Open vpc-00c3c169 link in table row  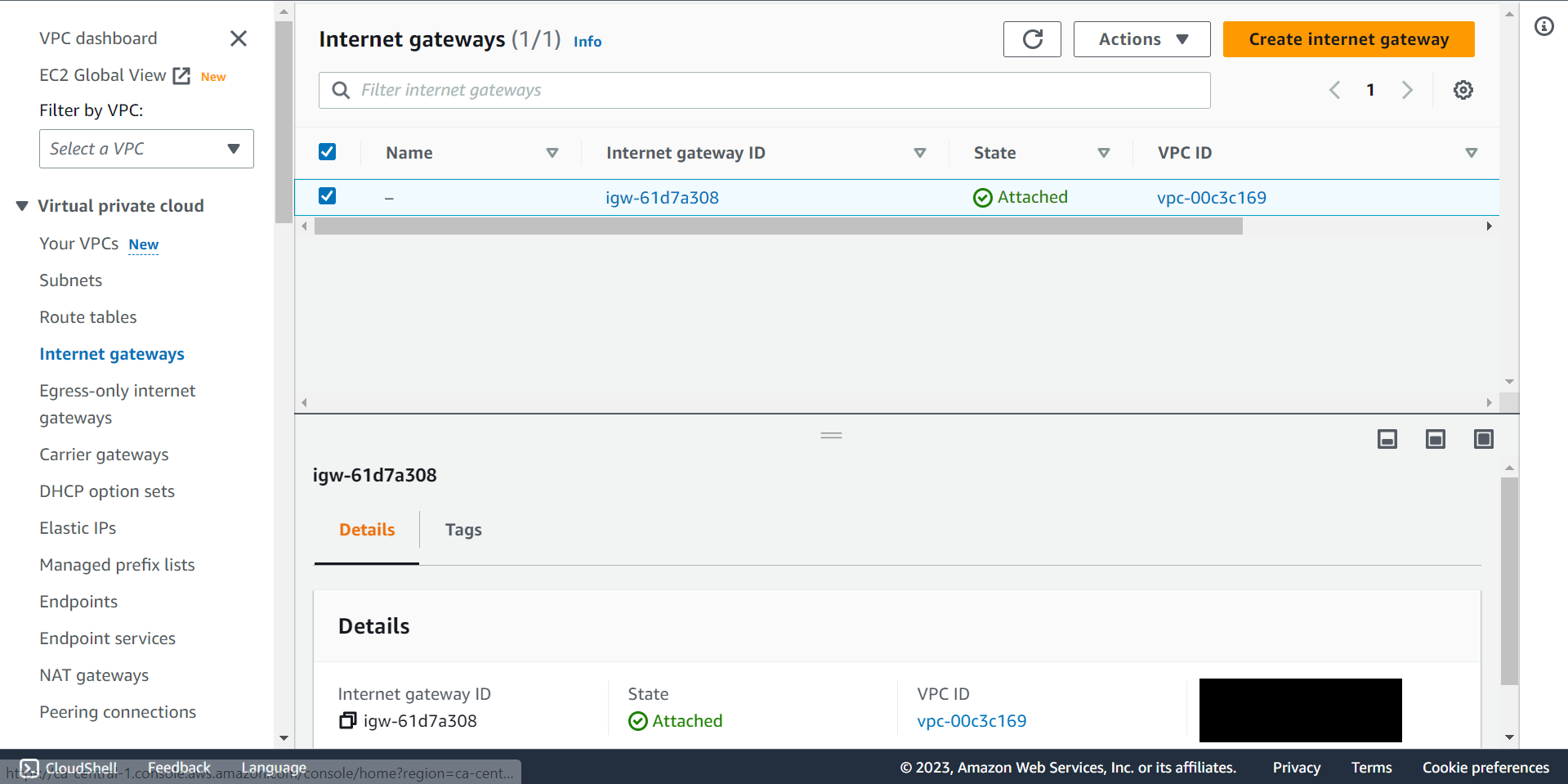(x=1212, y=198)
